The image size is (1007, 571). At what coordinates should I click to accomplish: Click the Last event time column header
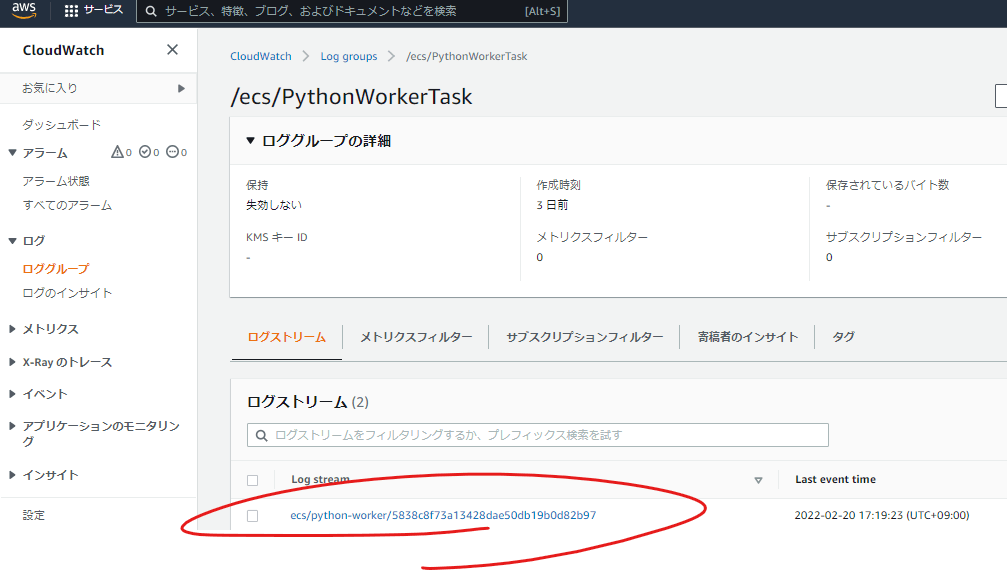tap(836, 479)
